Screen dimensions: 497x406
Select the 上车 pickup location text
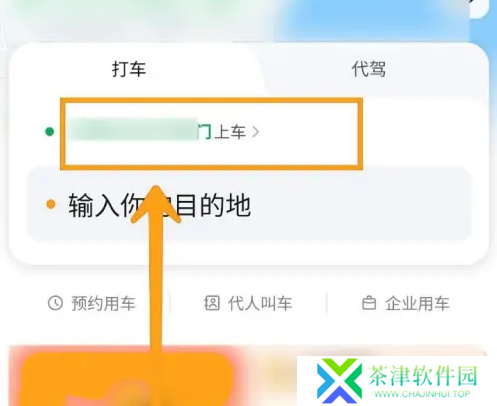point(230,132)
